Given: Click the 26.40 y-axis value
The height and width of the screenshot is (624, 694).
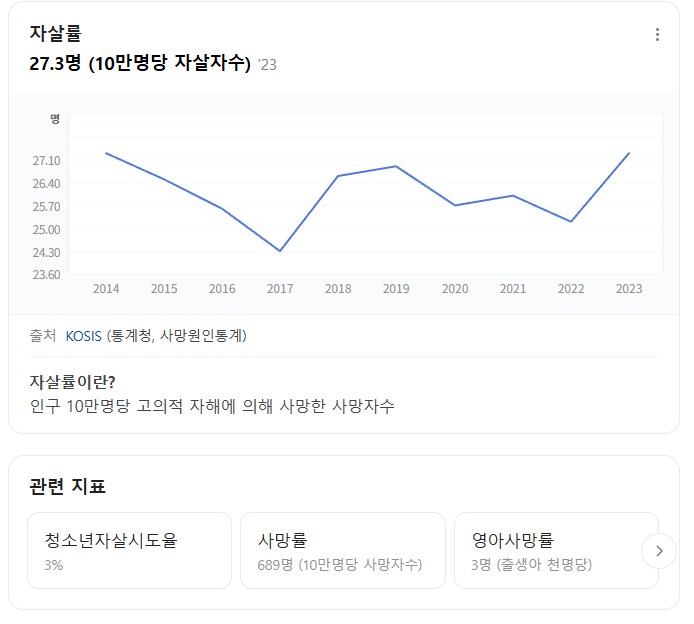Looking at the screenshot, I should coord(46,184).
